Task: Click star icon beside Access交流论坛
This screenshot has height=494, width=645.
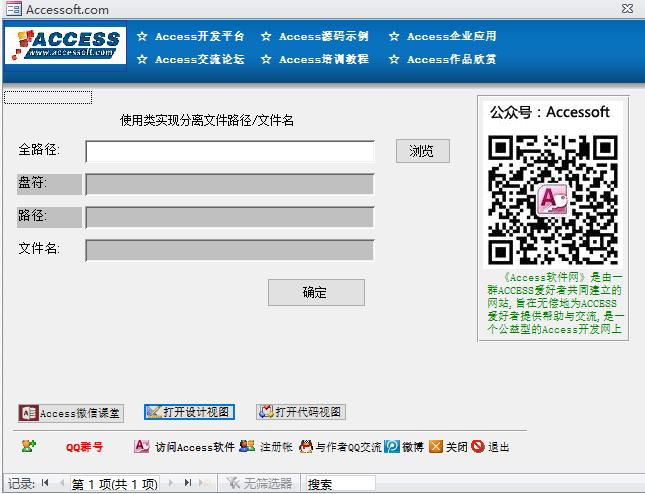Action: [142, 59]
